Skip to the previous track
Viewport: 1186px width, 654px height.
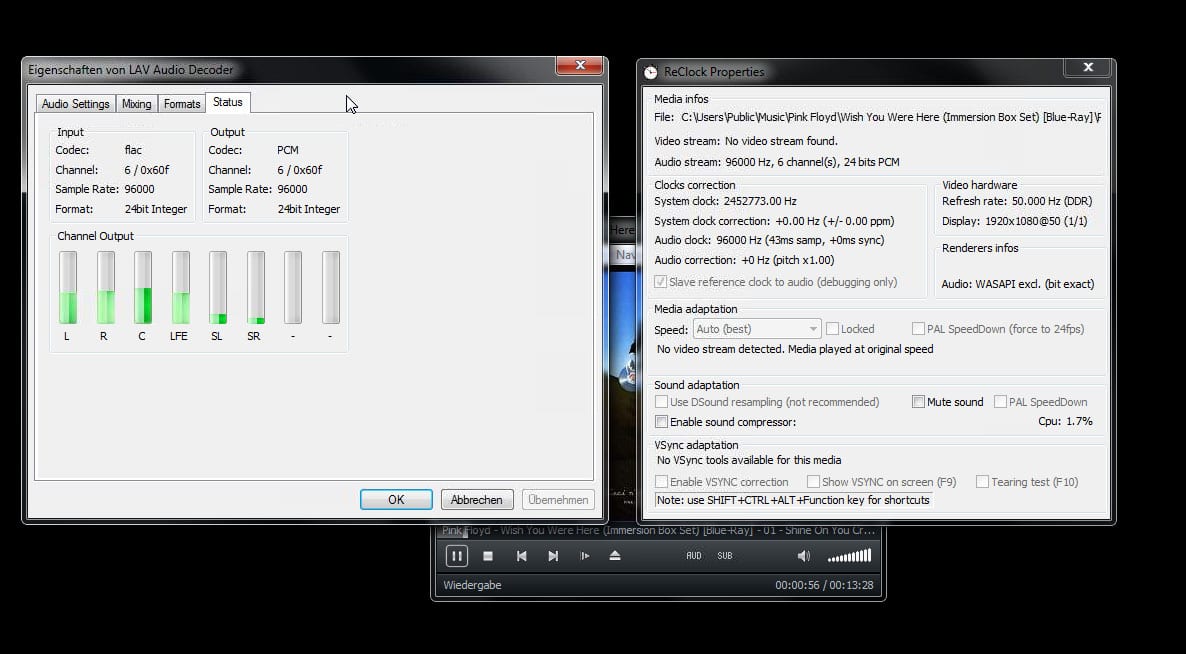[x=521, y=556]
